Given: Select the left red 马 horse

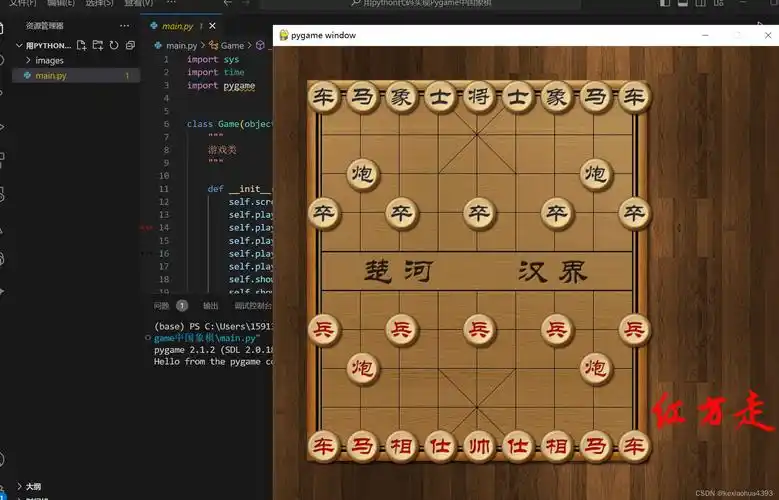Looking at the screenshot, I should 362,446.
